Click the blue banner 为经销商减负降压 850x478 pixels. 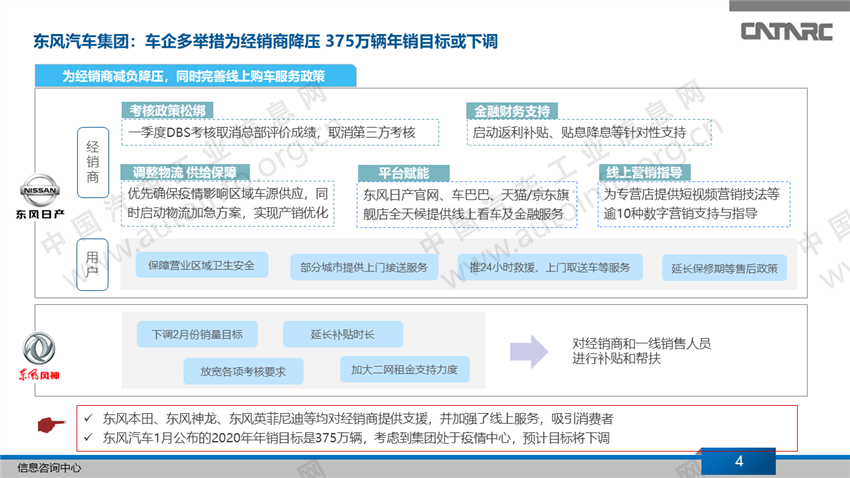(x=195, y=76)
